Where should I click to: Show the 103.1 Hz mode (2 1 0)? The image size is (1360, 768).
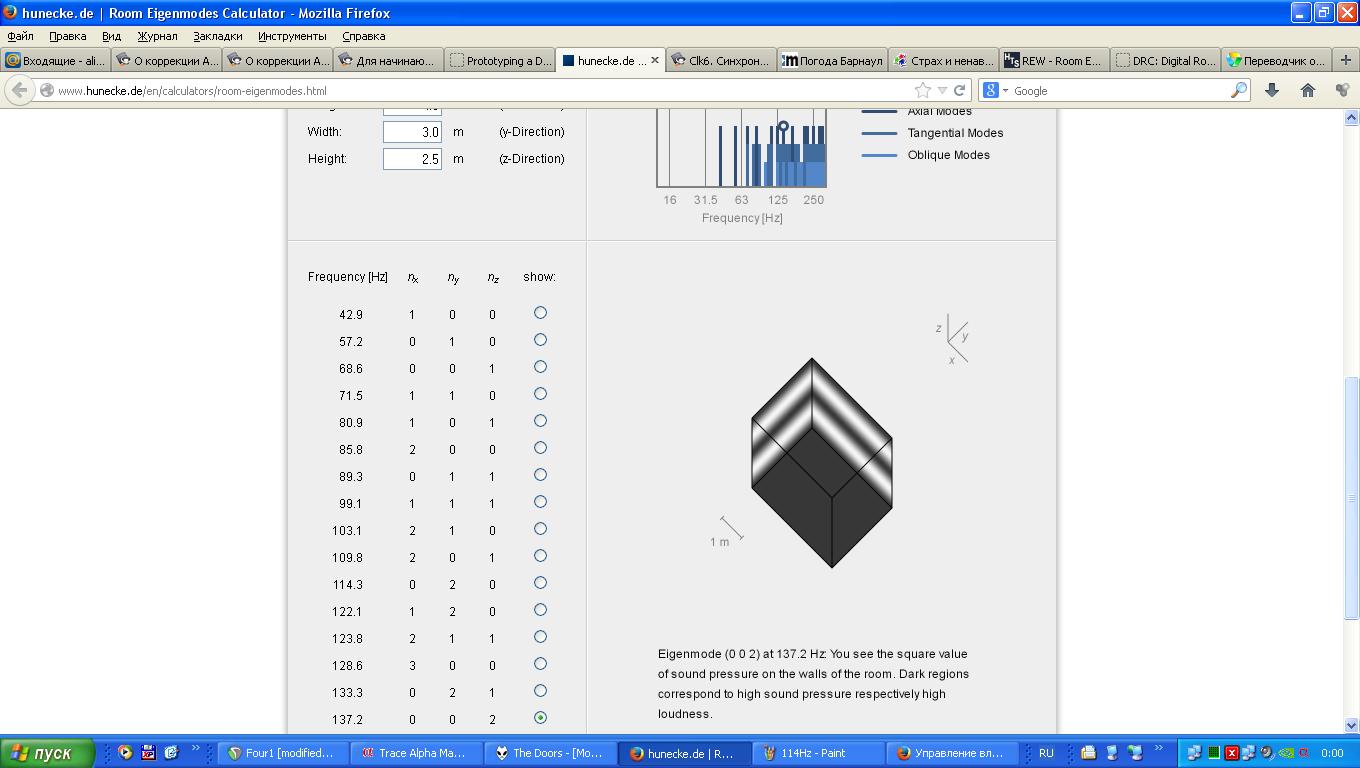540,529
